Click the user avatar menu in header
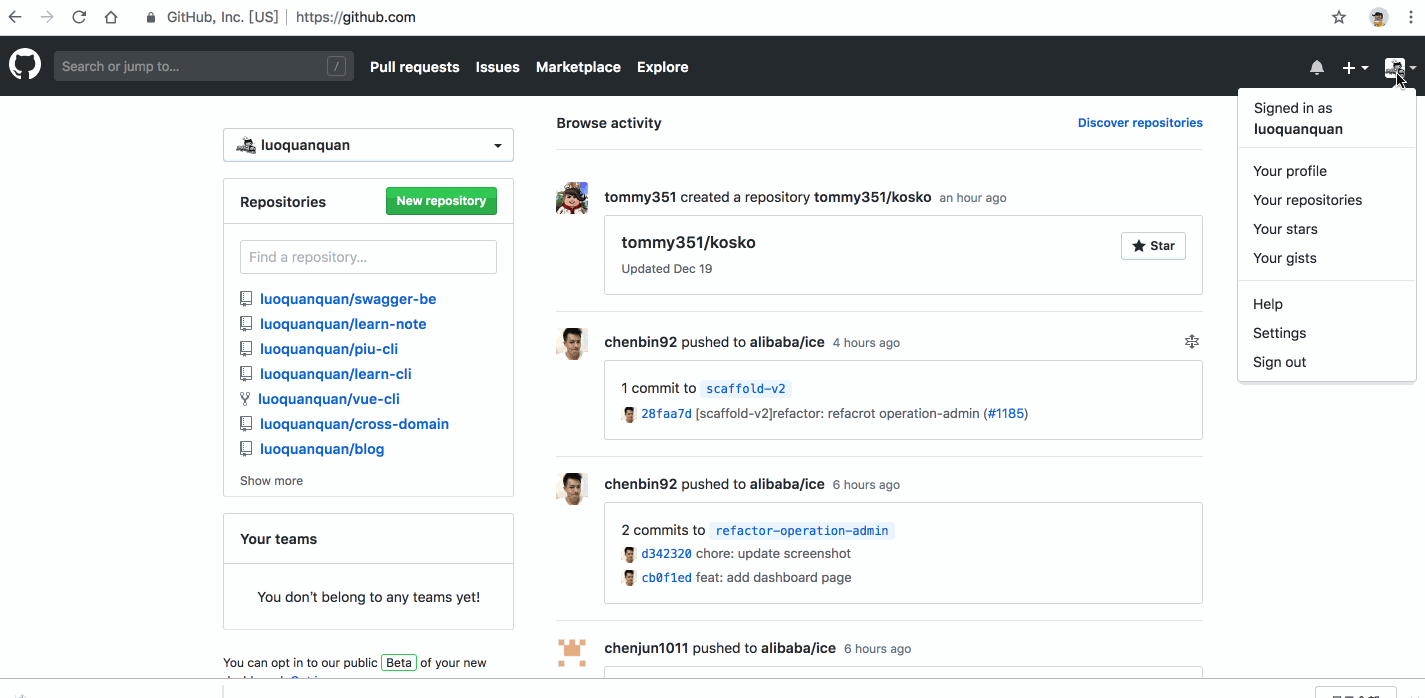 (1400, 67)
